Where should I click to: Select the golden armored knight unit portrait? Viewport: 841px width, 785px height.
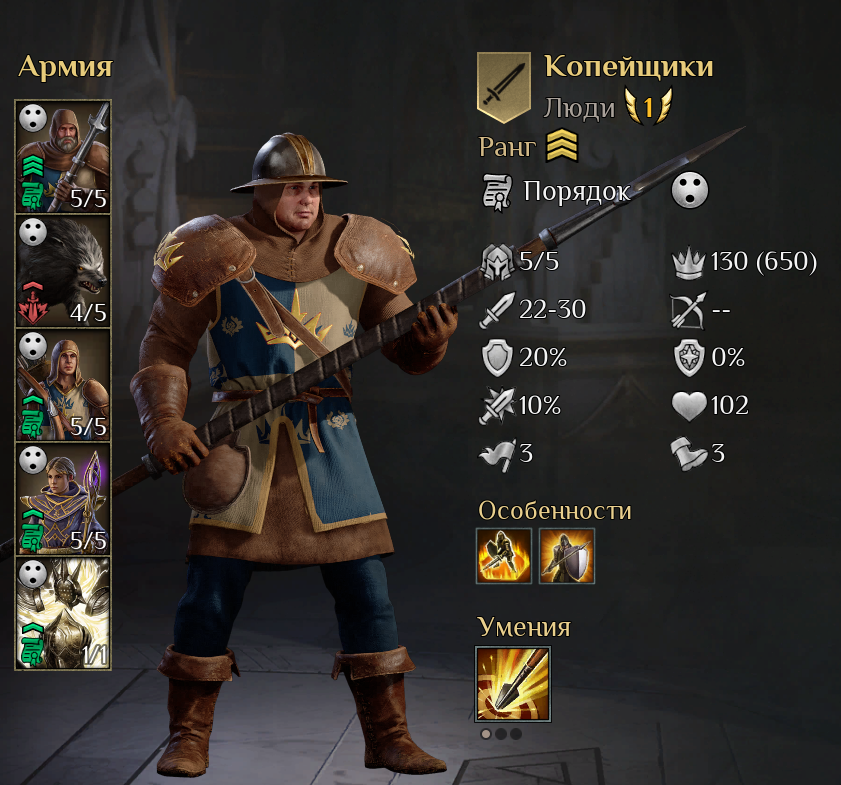click(63, 612)
